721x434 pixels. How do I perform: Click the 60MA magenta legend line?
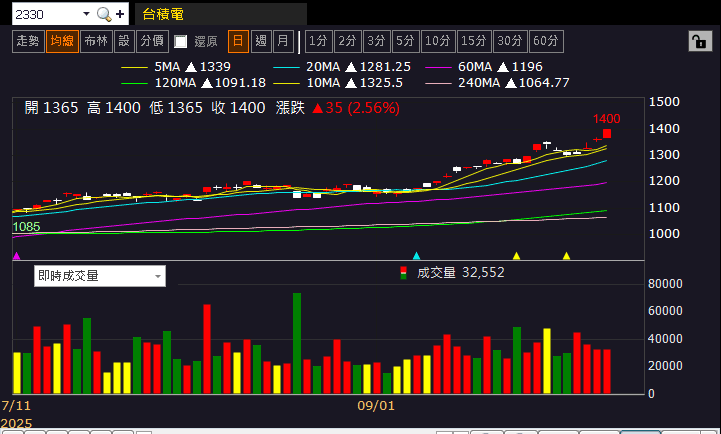[x=438, y=68]
